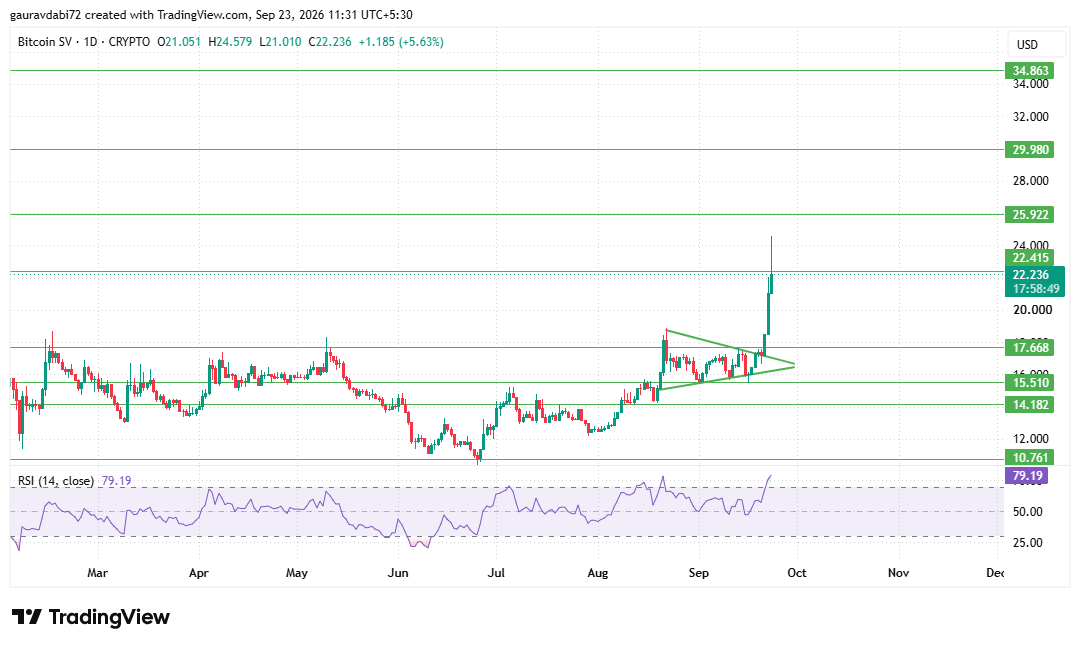
Task: Click the countdown timer 17:58:49
Action: tap(1035, 289)
